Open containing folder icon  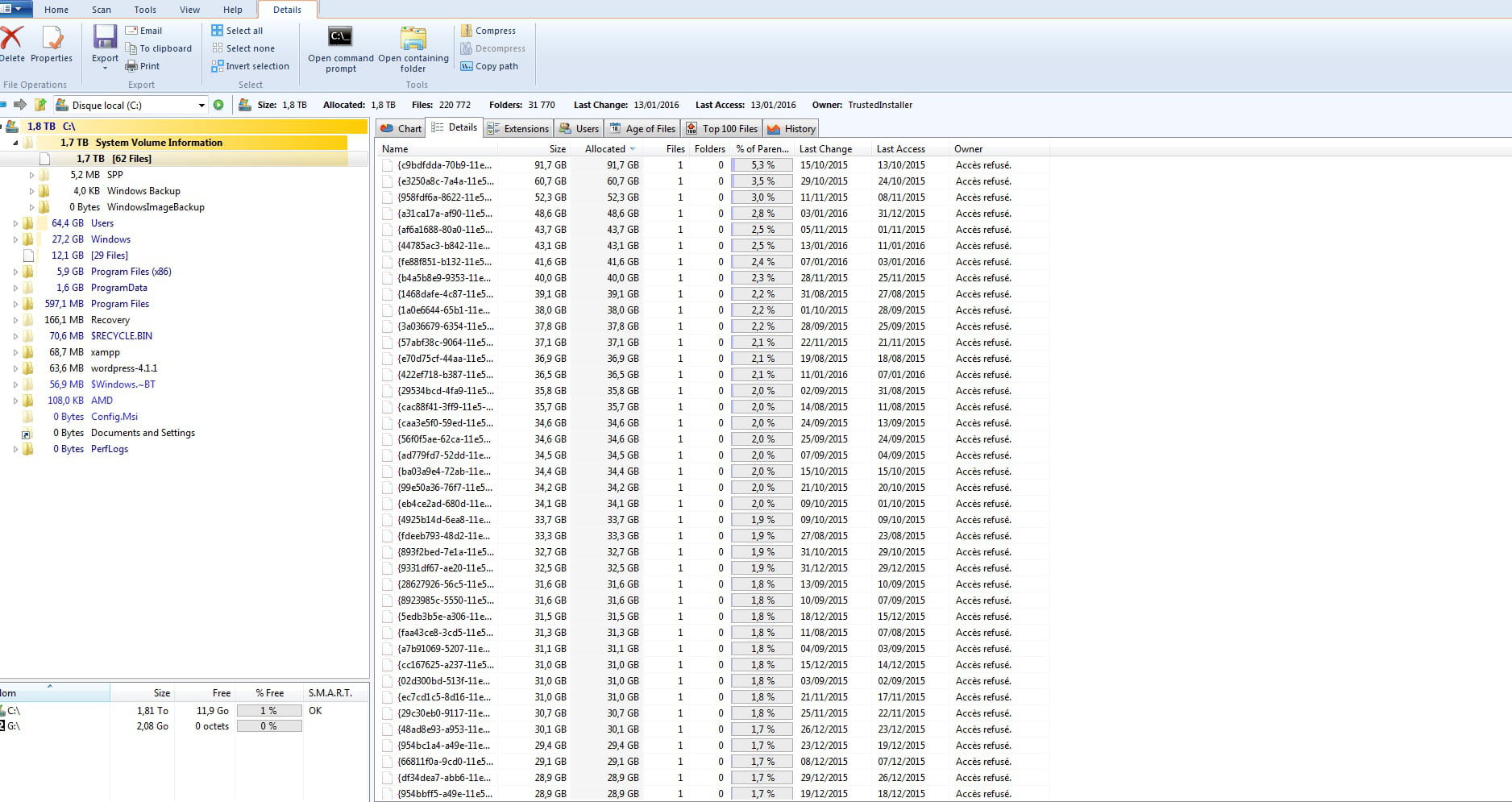[413, 39]
